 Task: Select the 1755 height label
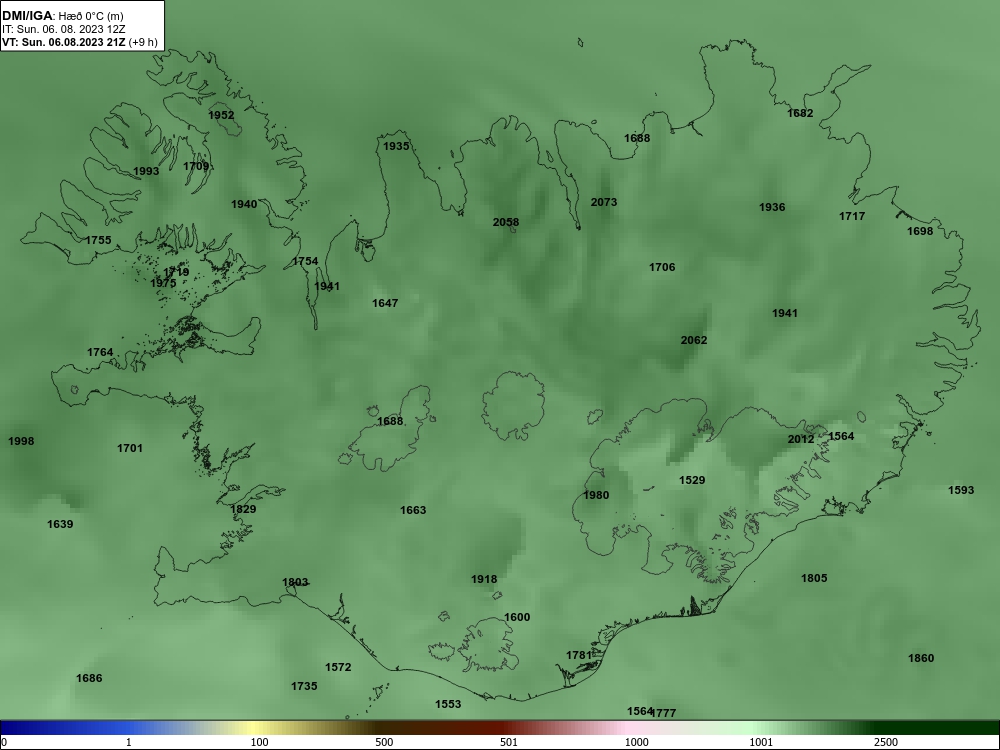98,240
